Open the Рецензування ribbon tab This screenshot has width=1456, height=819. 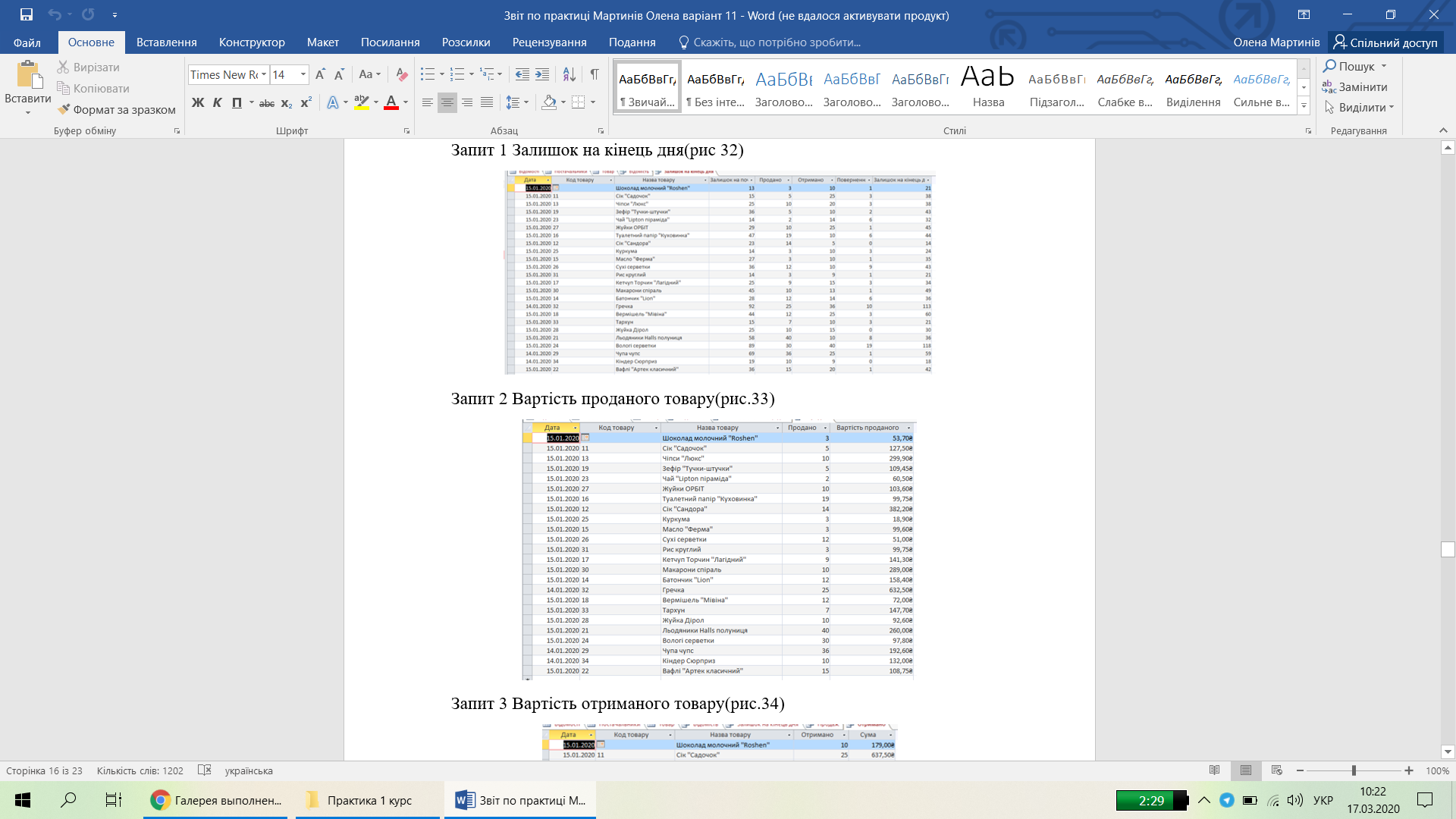pos(549,42)
